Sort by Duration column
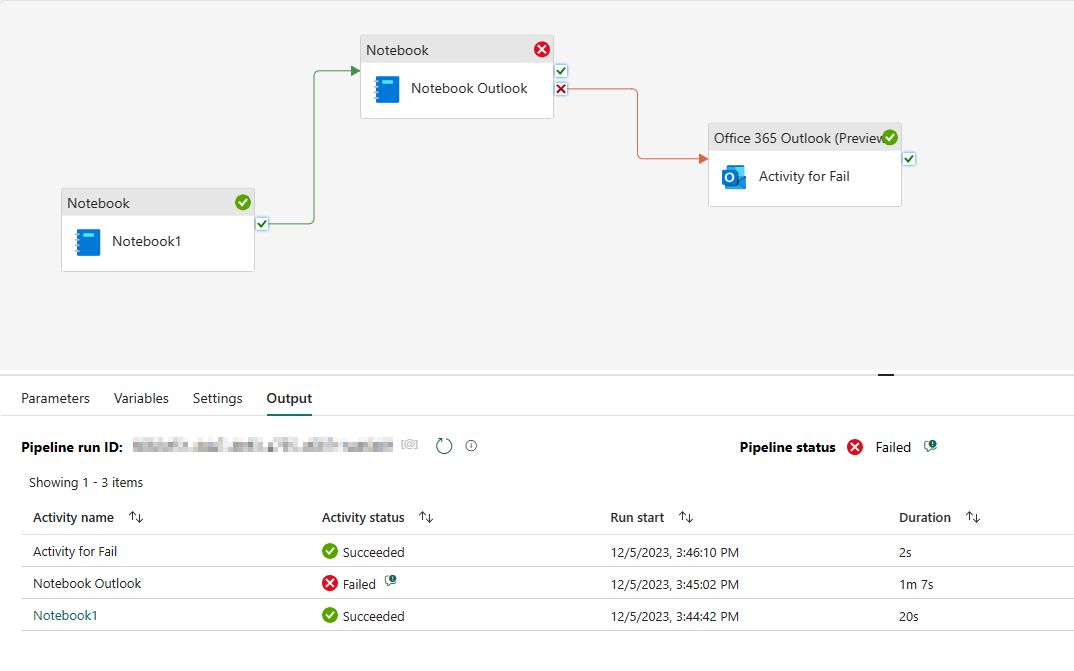 pos(973,517)
